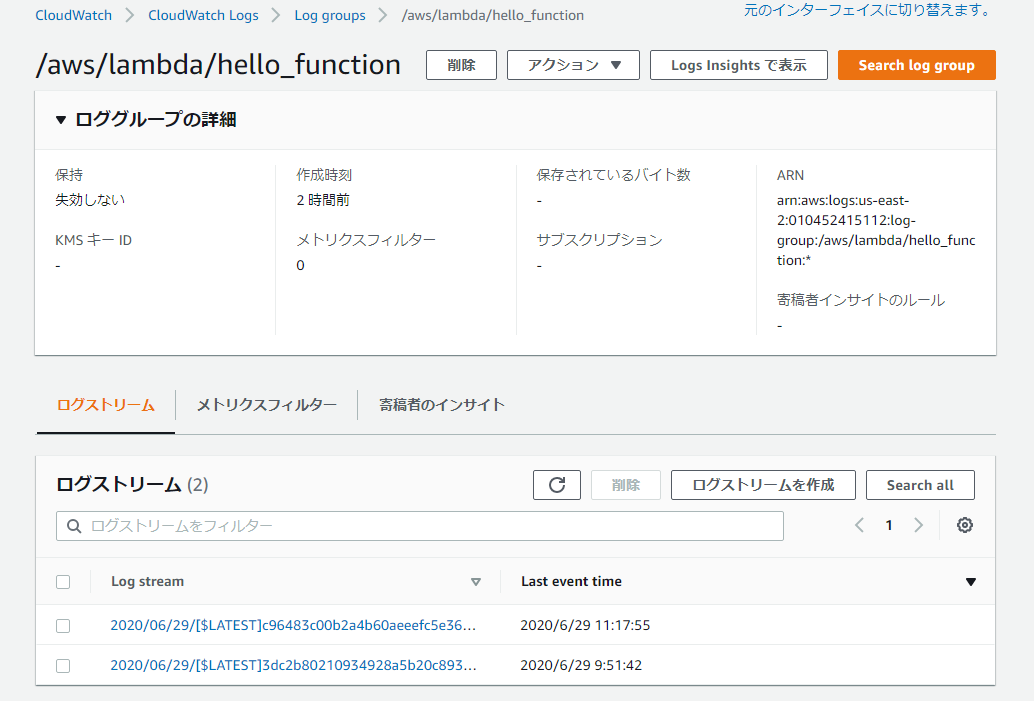Image resolution: width=1034 pixels, height=701 pixels.
Task: Click the Search all button
Action: click(x=920, y=485)
